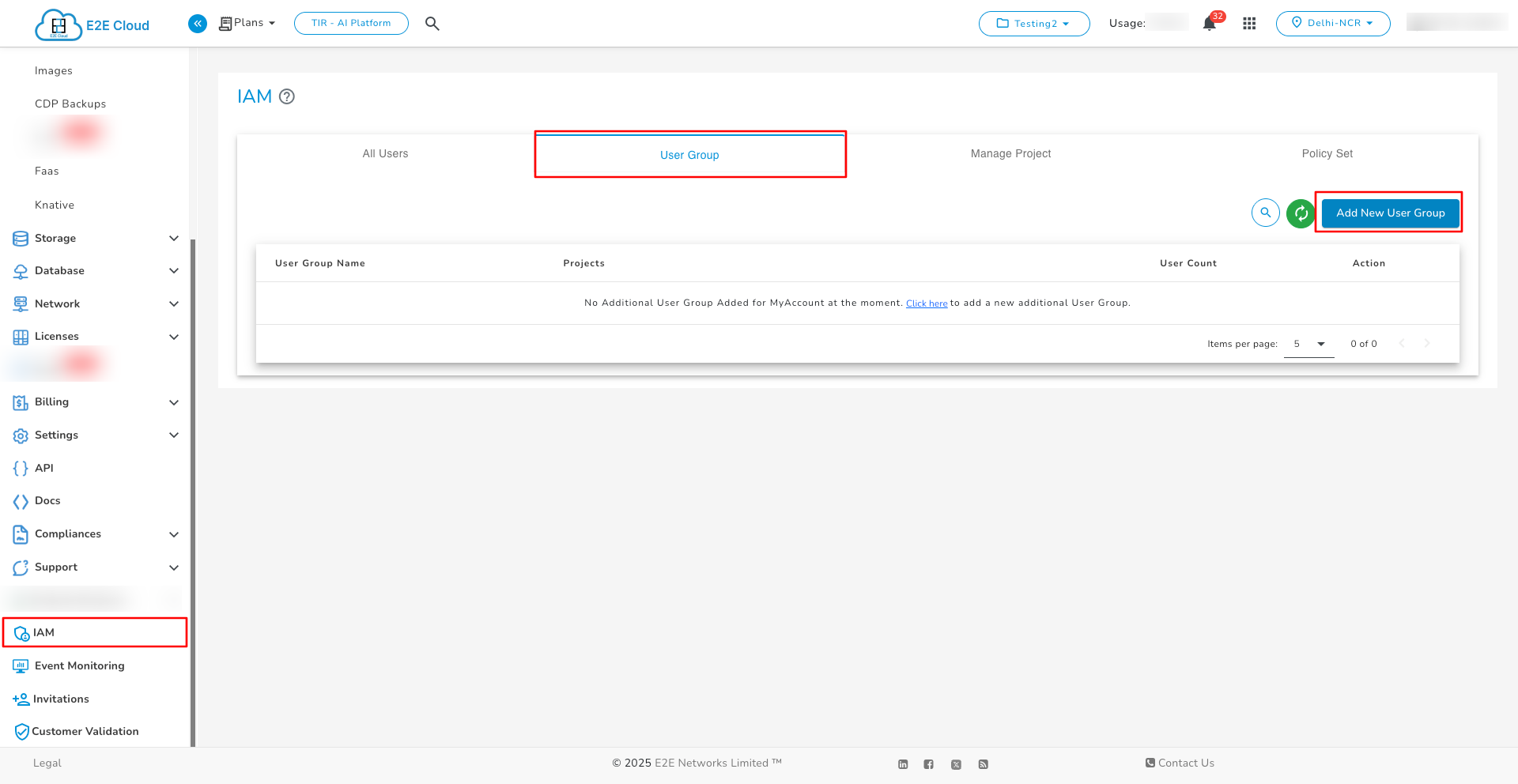
Task: Open the Items per page dropdown
Action: pos(1309,344)
